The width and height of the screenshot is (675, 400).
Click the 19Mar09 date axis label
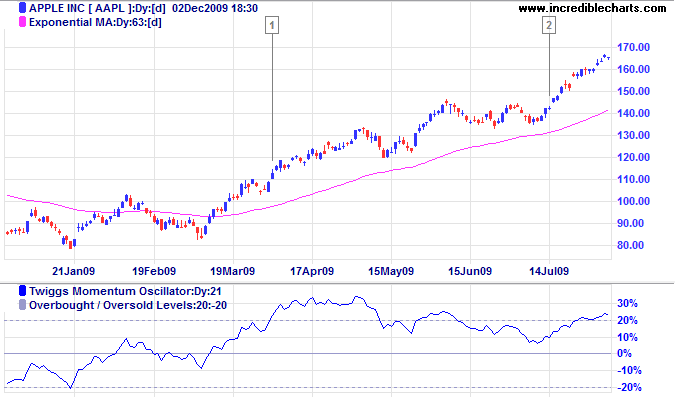tap(232, 271)
